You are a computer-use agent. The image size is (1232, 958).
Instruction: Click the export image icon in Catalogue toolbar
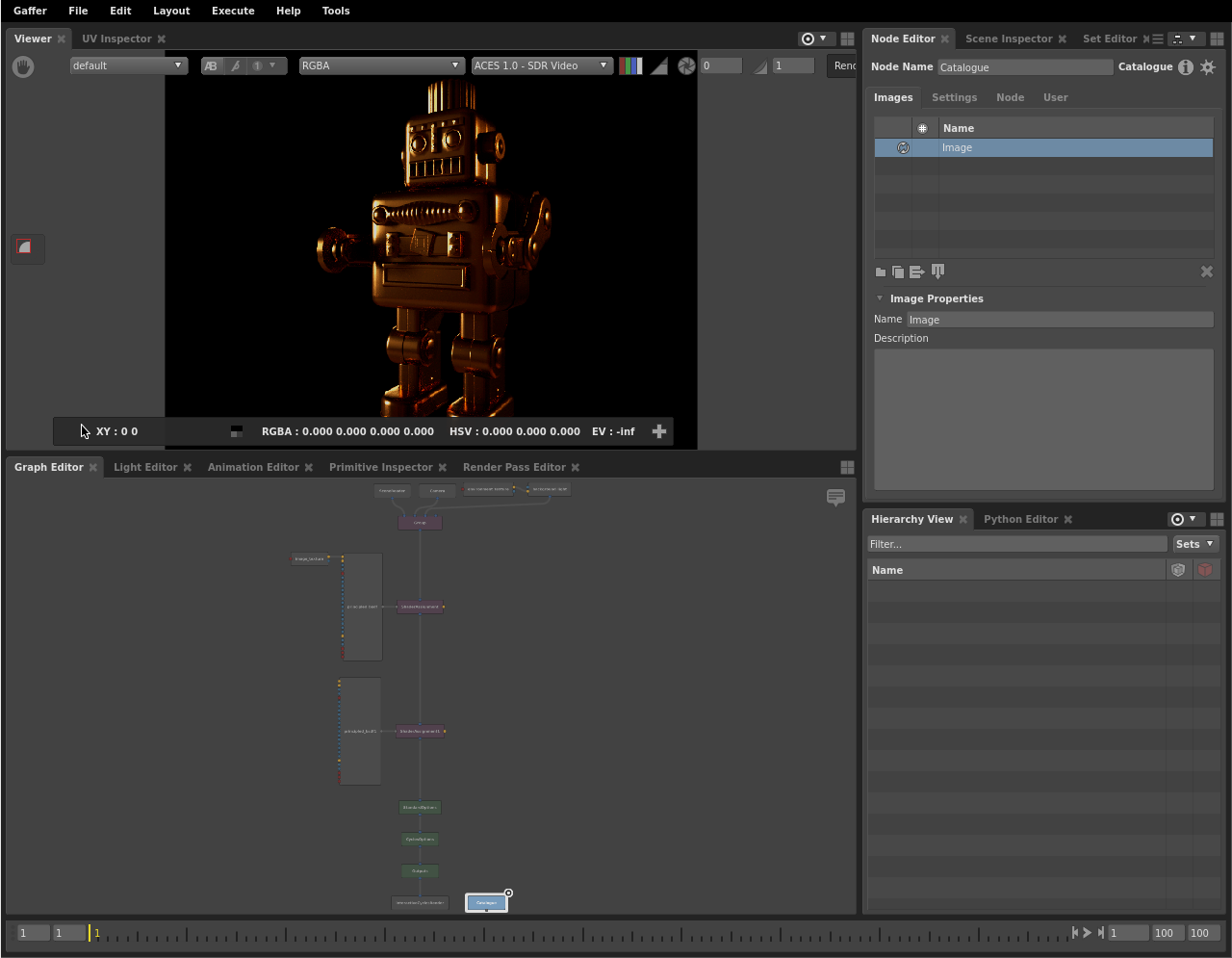point(916,272)
